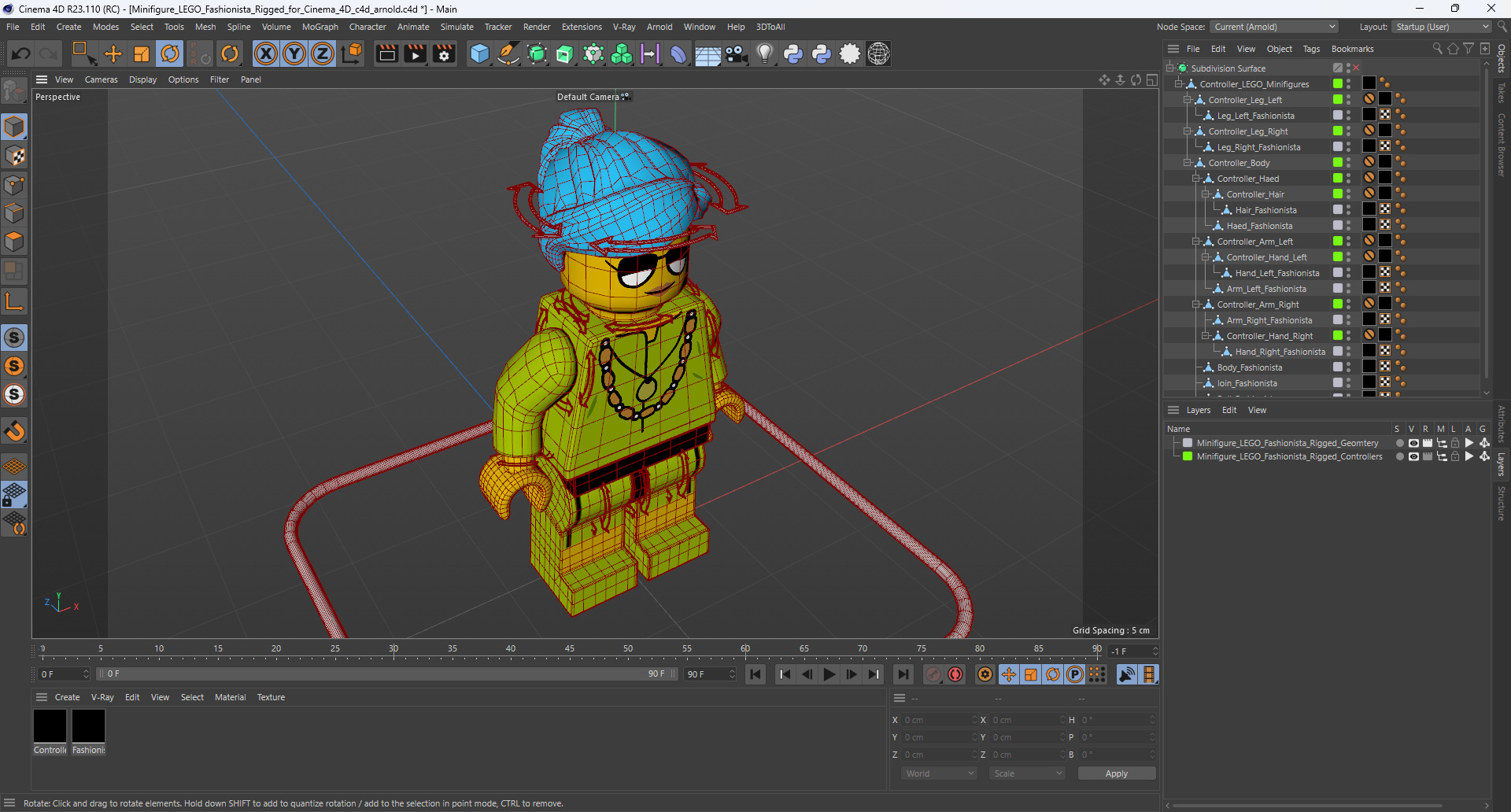1511x812 pixels.
Task: Open the Simulate menu
Action: pos(456,27)
